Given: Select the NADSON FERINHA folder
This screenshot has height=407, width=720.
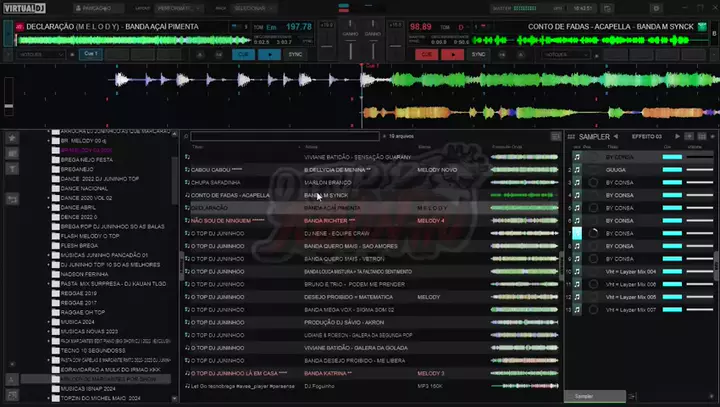Looking at the screenshot, I should tap(84, 274).
